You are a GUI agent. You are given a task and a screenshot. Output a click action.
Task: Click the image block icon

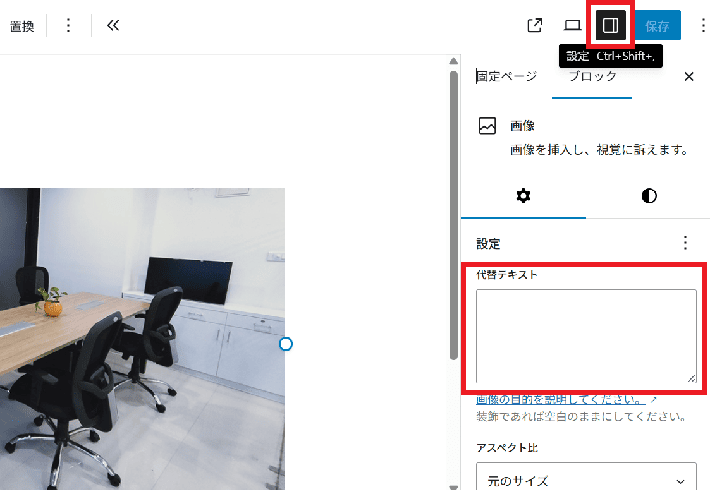(487, 126)
